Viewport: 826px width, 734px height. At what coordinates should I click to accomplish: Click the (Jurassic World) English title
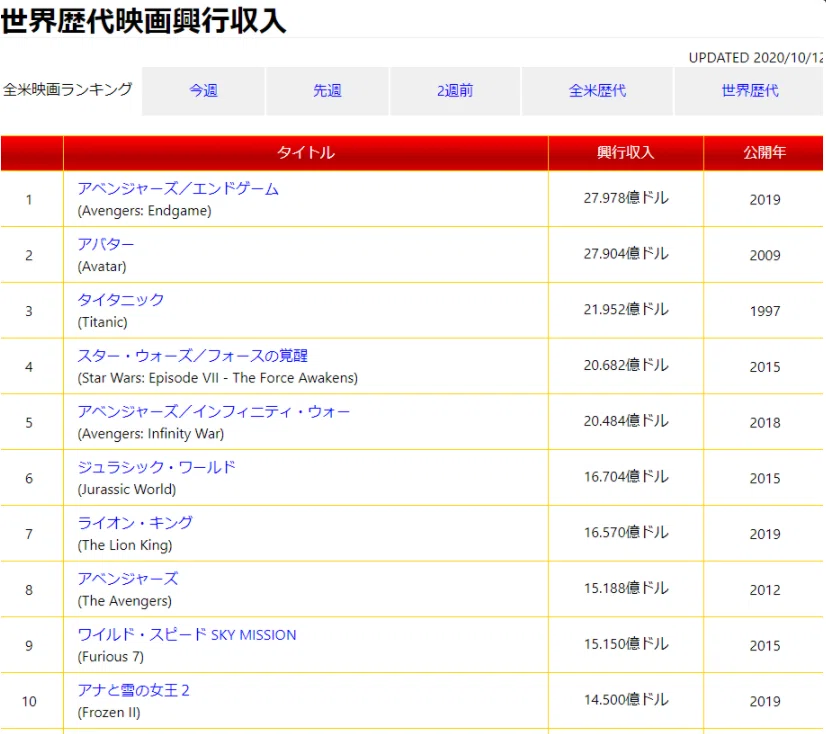pyautogui.click(x=127, y=490)
